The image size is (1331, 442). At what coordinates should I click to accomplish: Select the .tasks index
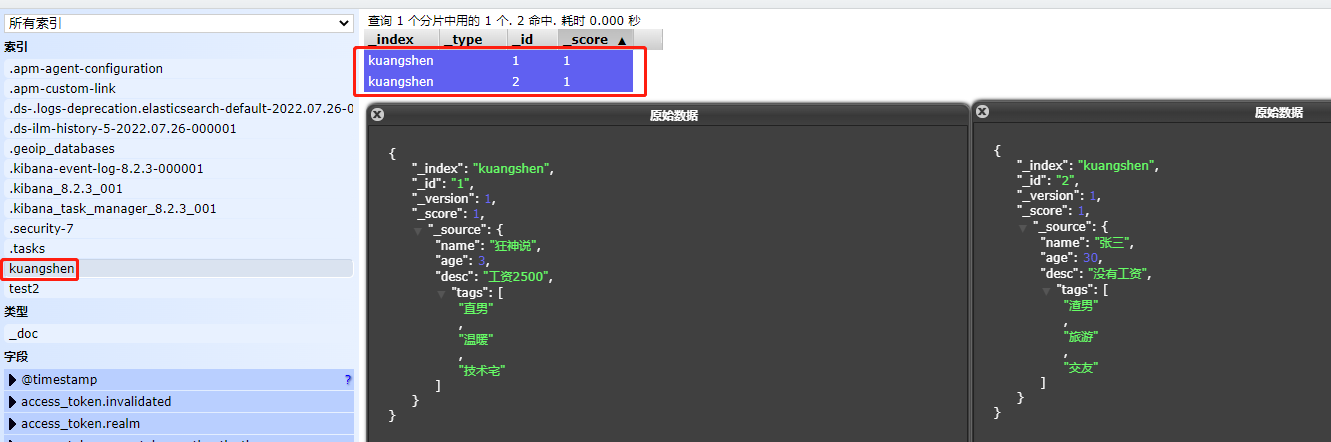[178, 249]
